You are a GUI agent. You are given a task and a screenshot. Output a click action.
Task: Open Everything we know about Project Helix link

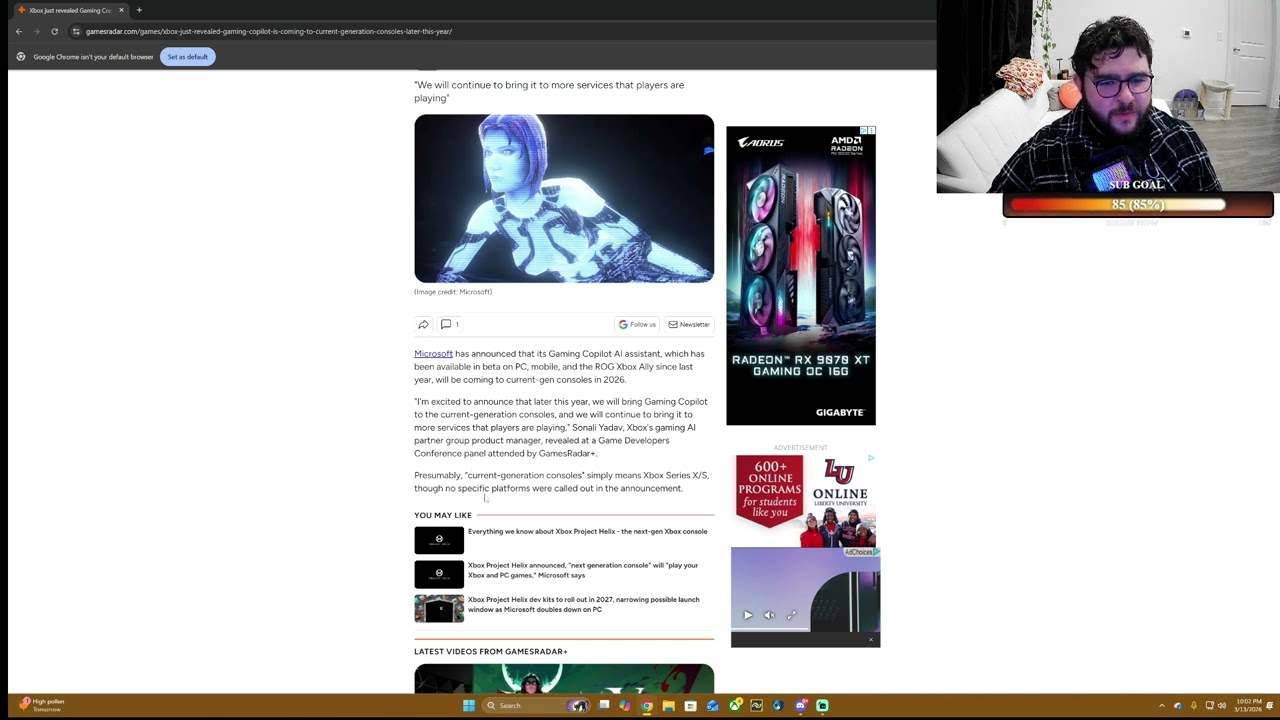coord(587,532)
